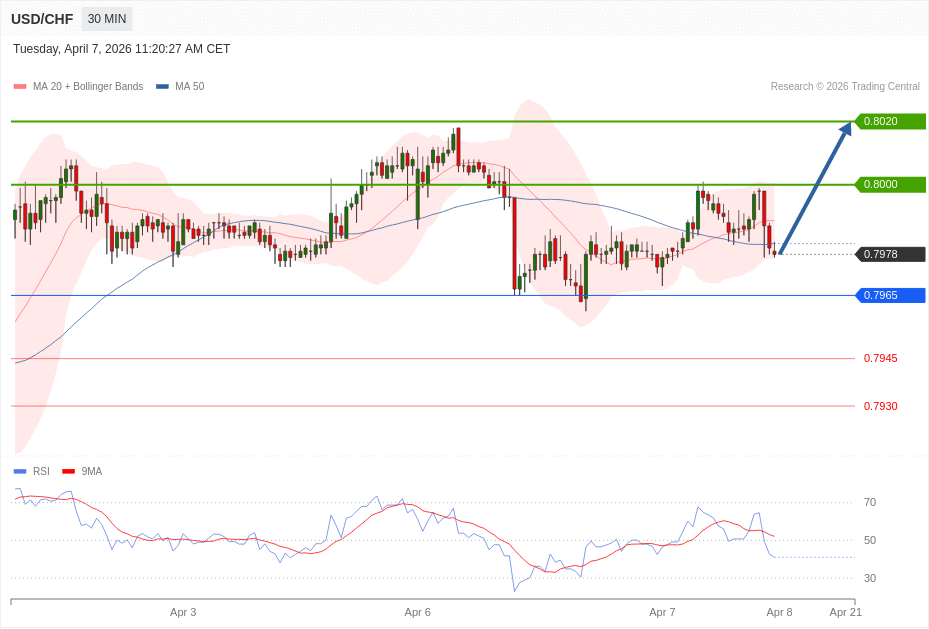The height and width of the screenshot is (629, 929).
Task: Click the 0.7965 blue pivot price tag
Action: (x=889, y=295)
